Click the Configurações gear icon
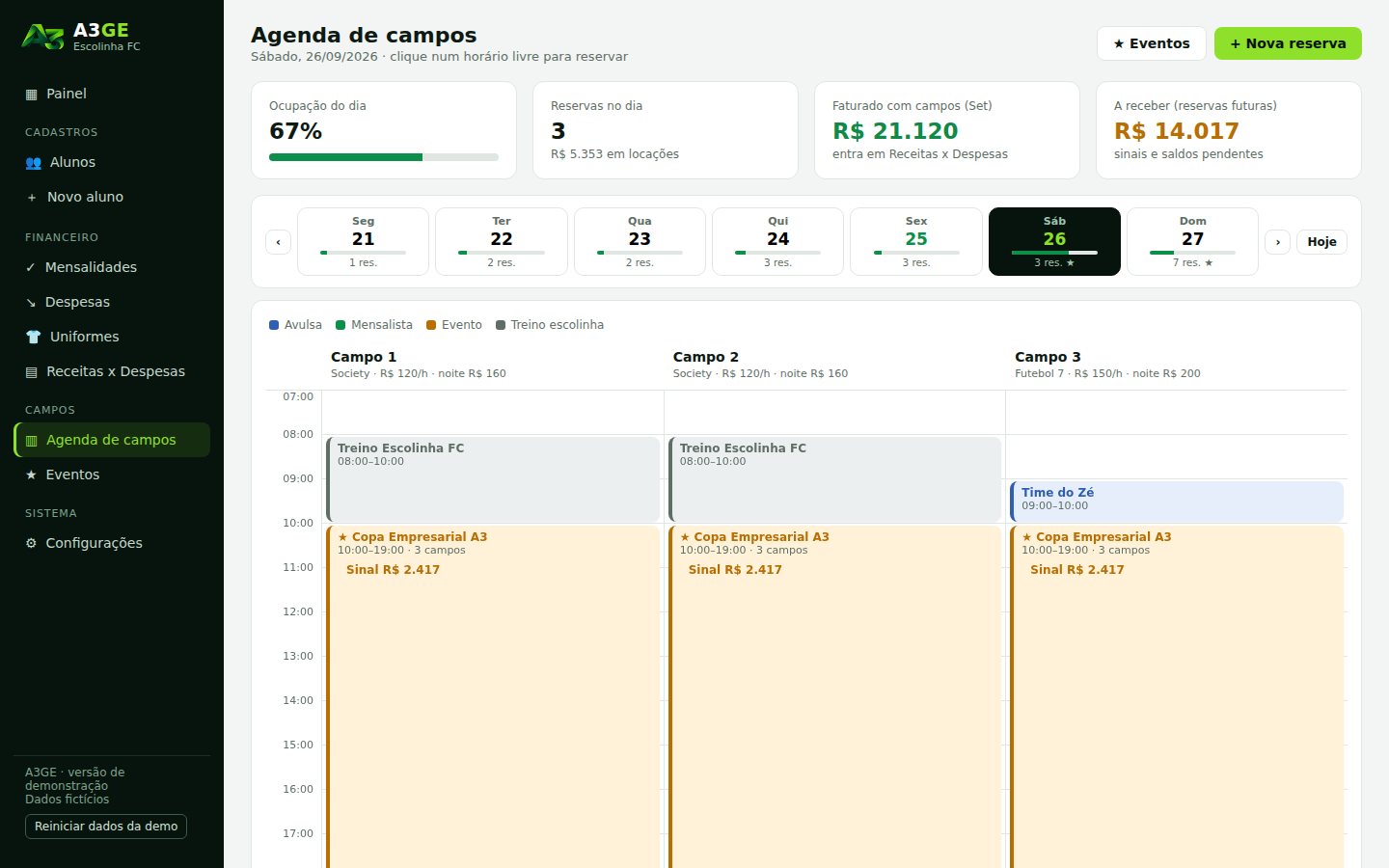 coord(31,543)
